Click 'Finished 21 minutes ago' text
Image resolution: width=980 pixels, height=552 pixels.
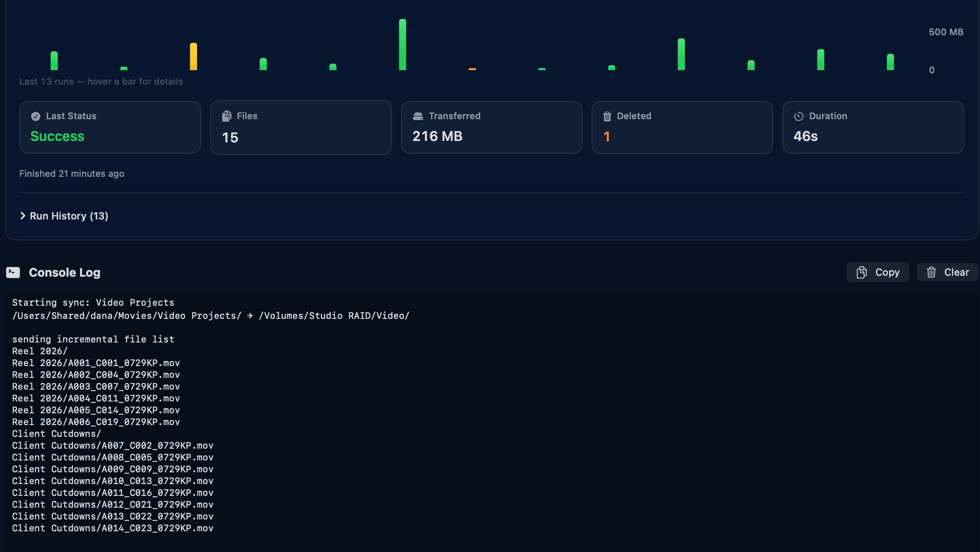click(x=71, y=174)
